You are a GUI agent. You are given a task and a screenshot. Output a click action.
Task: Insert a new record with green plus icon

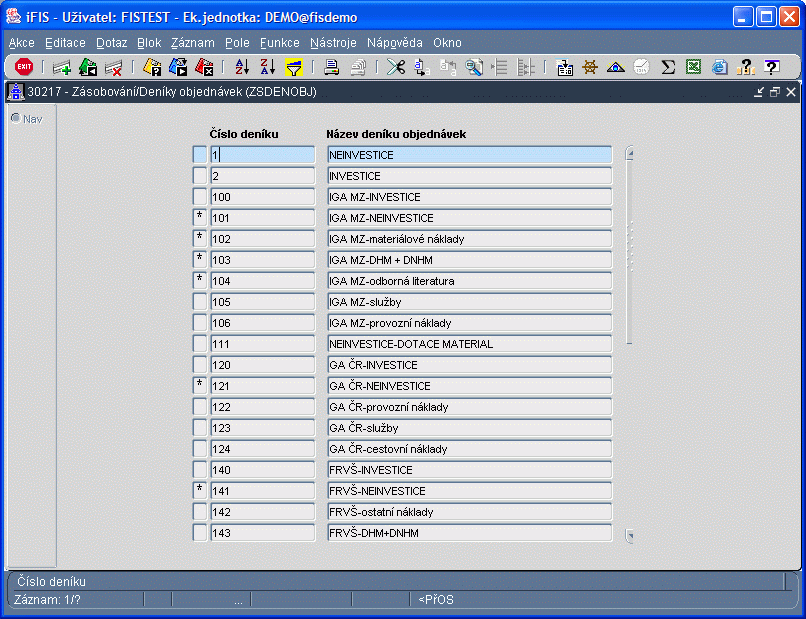tap(62, 67)
